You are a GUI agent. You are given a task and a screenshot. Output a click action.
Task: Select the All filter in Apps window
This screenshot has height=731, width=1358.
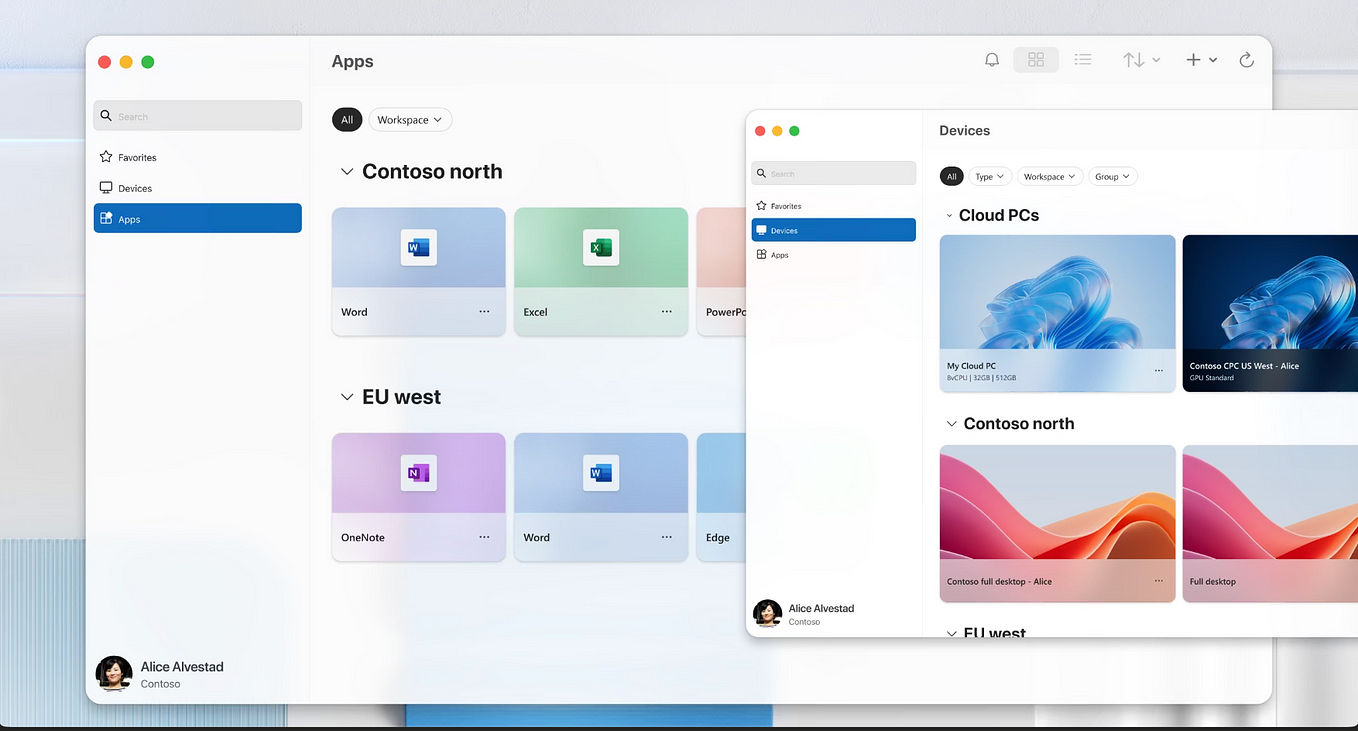coord(347,120)
